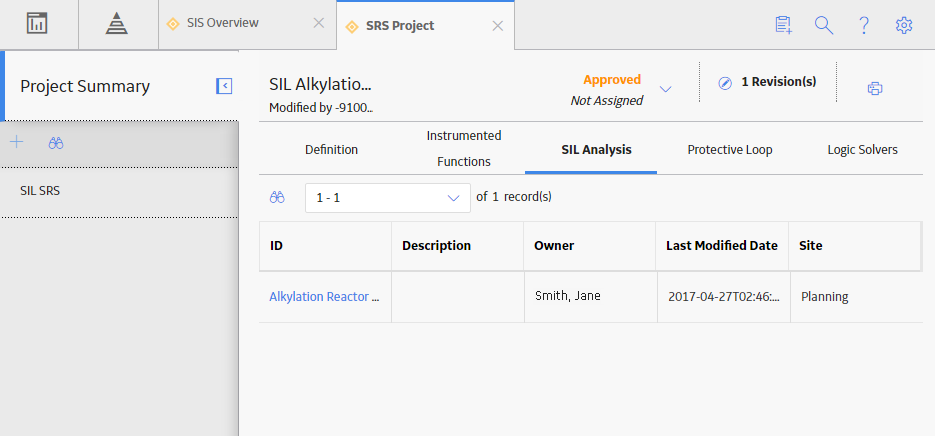Select the Definition tab

(x=332, y=150)
